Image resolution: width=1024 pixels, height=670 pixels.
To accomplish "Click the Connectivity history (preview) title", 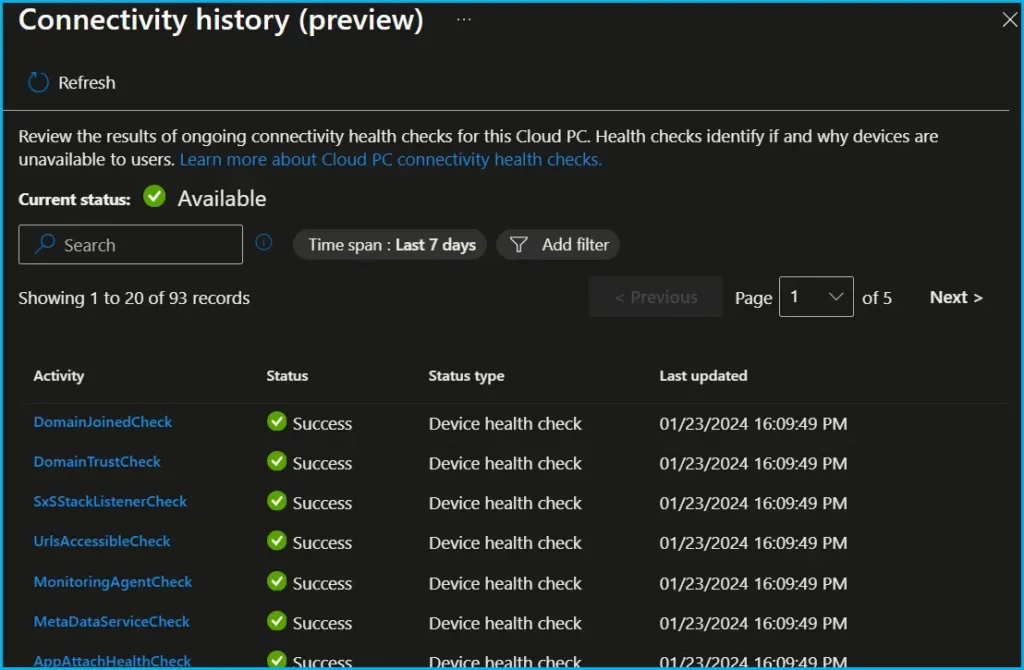I will click(221, 20).
